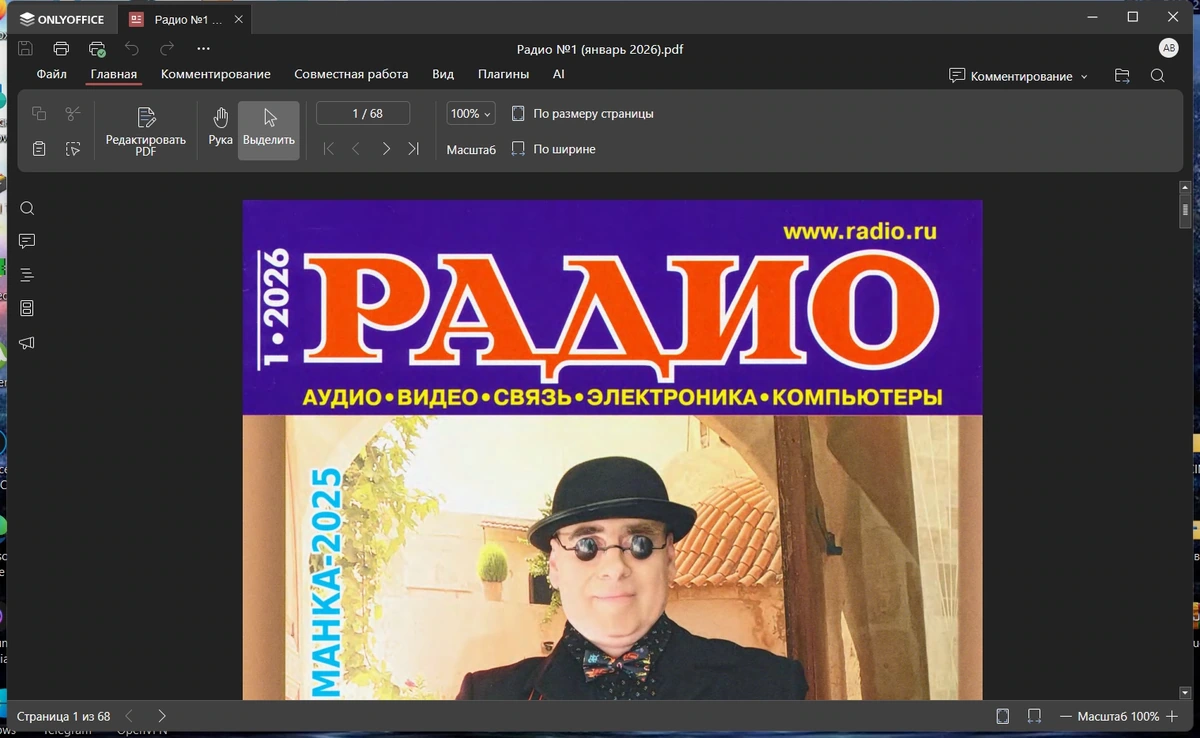Open the page thumbnails panel in sidebar
The width and height of the screenshot is (1200, 738).
[27, 308]
